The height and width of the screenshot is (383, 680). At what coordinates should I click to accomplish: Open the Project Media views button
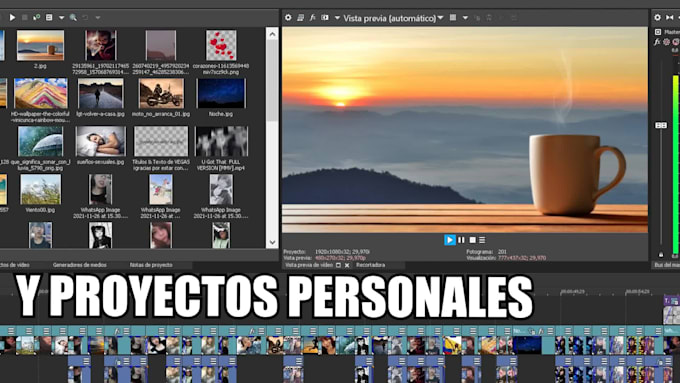pyautogui.click(x=49, y=17)
